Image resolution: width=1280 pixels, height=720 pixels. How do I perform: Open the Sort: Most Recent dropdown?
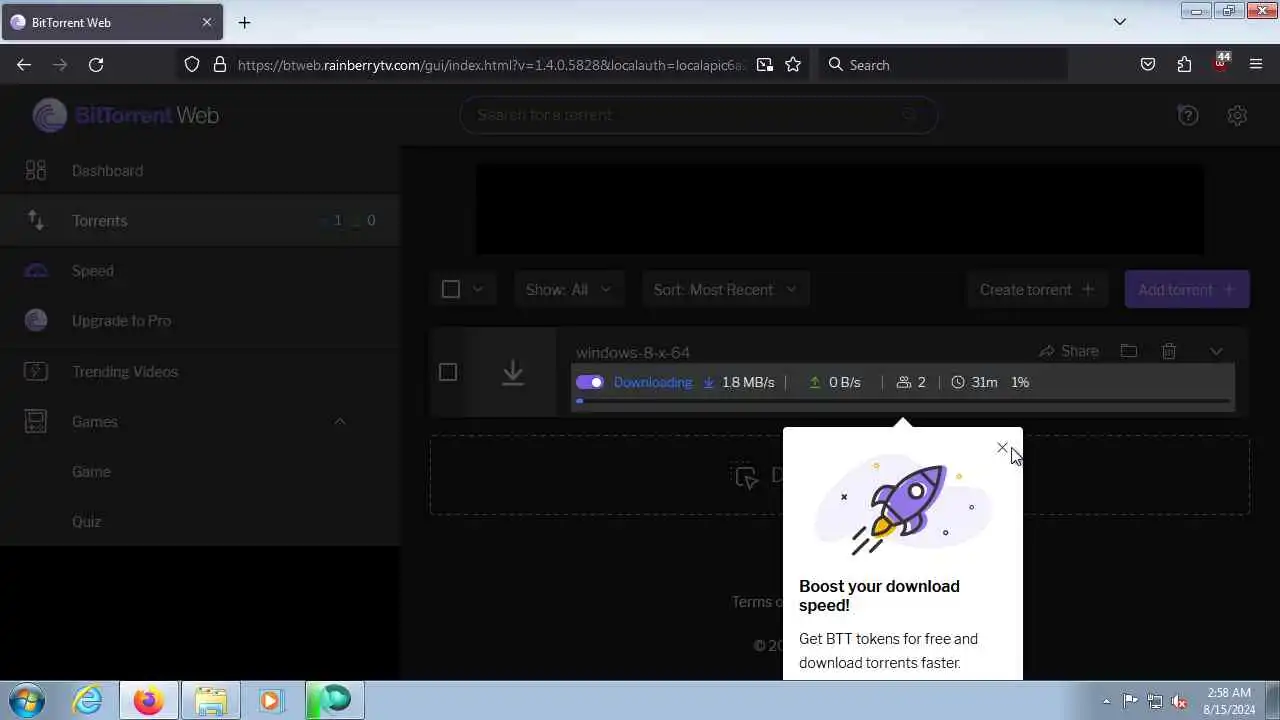pos(725,289)
